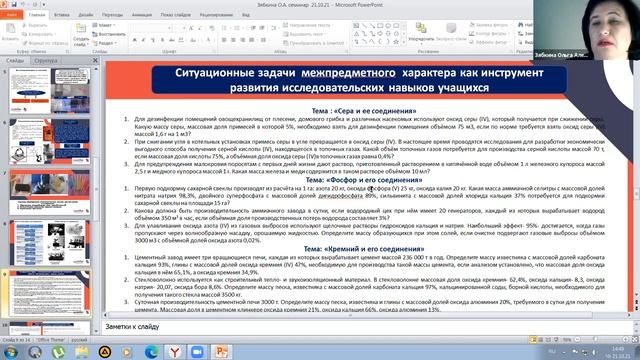Switch to normal view in status bar

point(533,340)
